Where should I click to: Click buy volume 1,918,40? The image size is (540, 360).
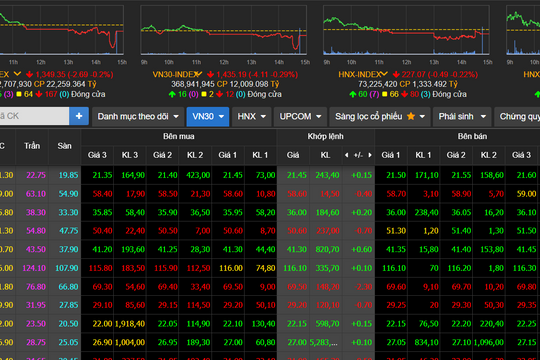(130, 324)
